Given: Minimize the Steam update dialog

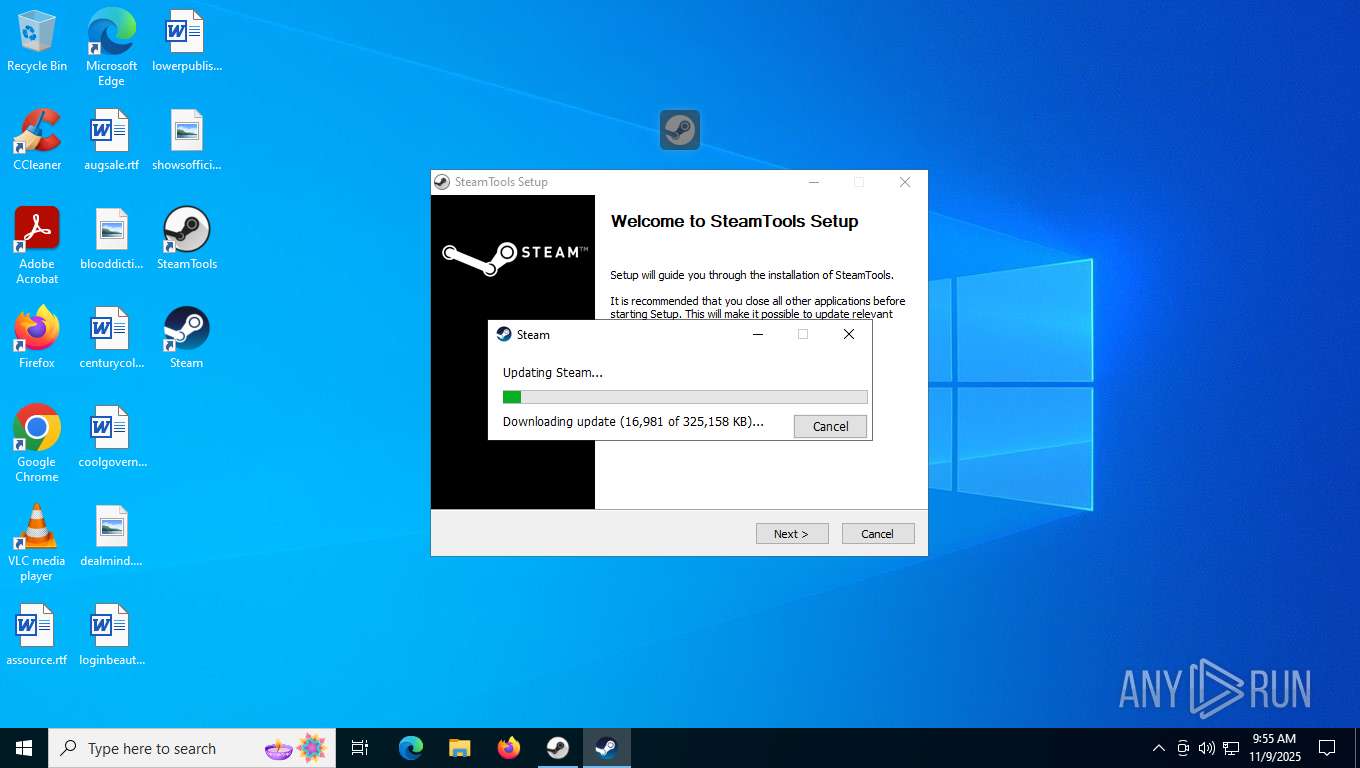Looking at the screenshot, I should [758, 335].
